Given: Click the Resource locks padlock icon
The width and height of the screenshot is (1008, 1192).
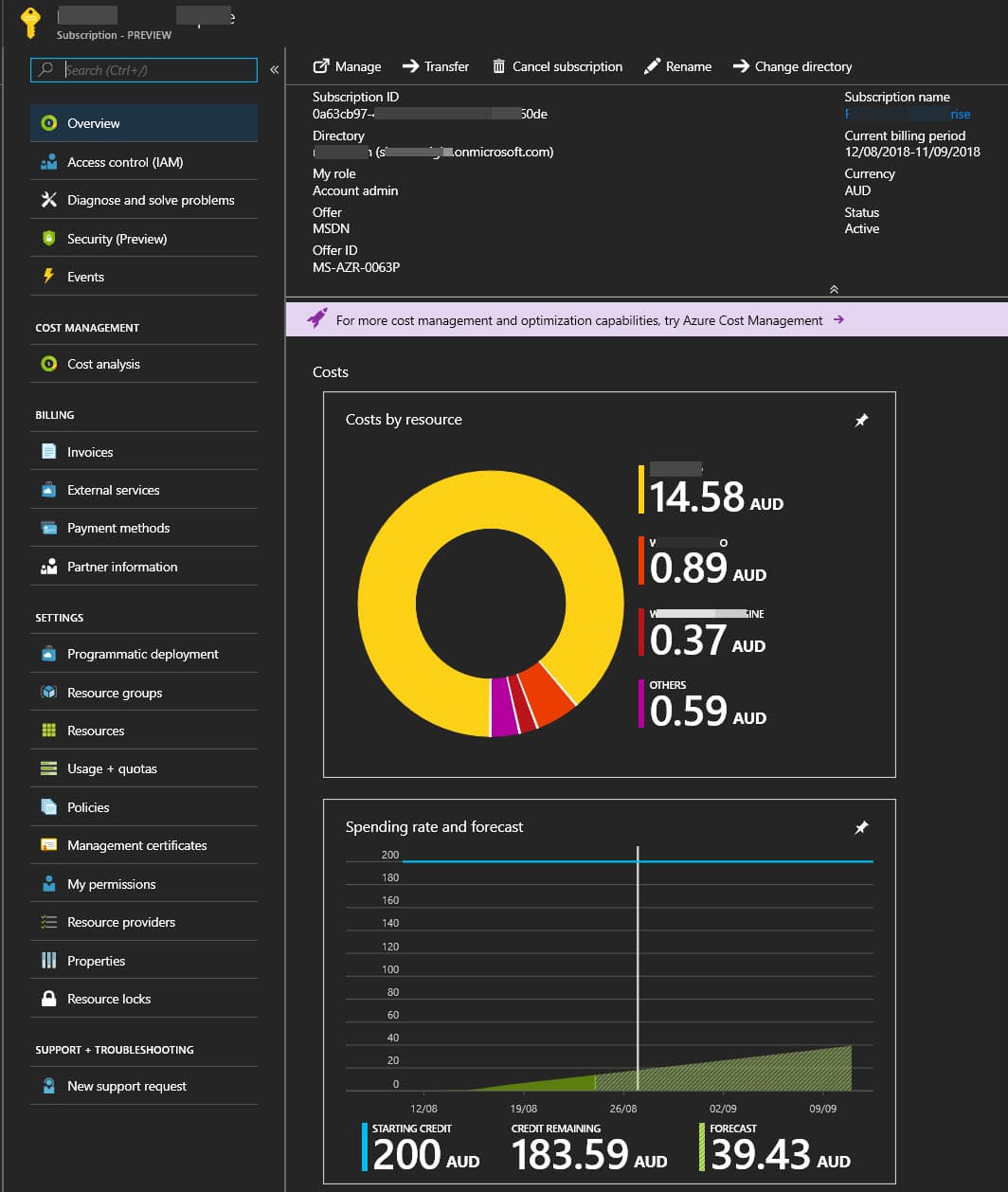Looking at the screenshot, I should point(49,999).
